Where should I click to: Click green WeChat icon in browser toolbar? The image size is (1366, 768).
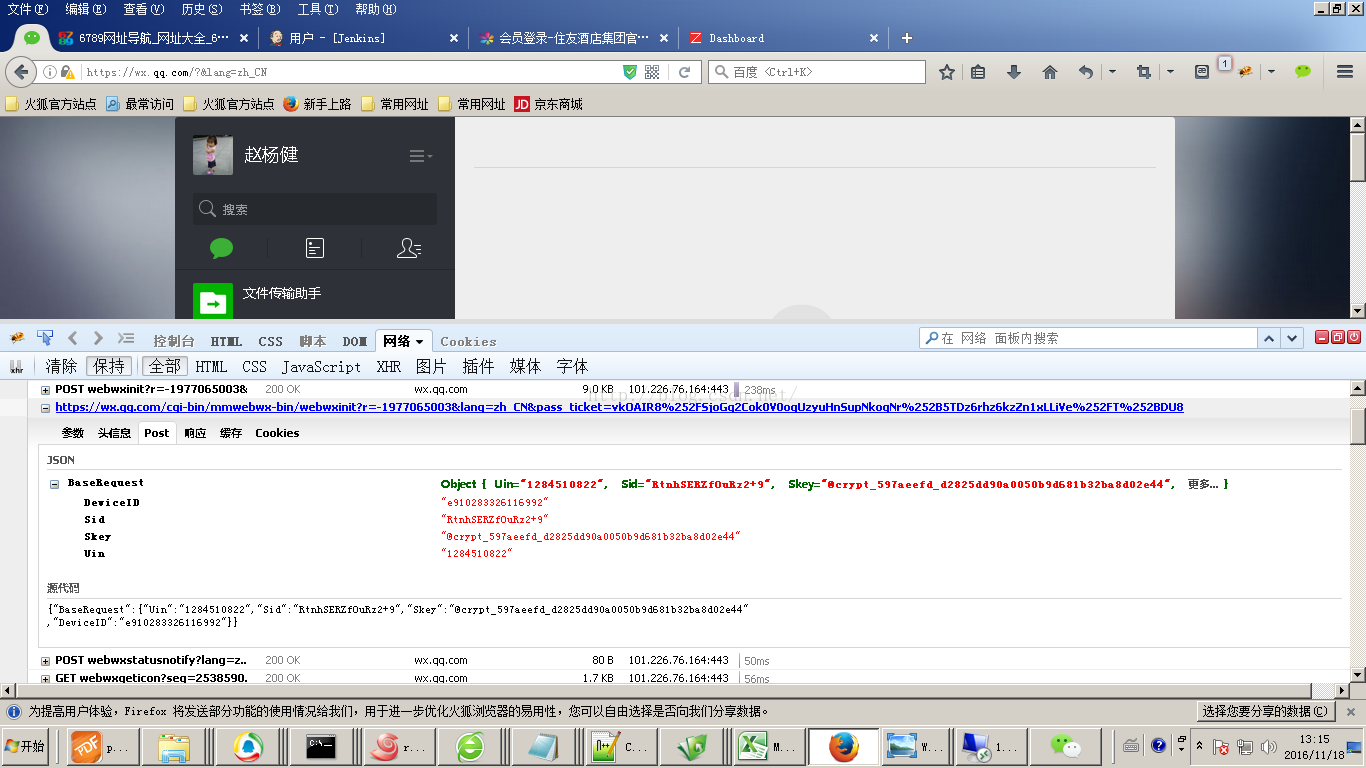(x=1302, y=72)
